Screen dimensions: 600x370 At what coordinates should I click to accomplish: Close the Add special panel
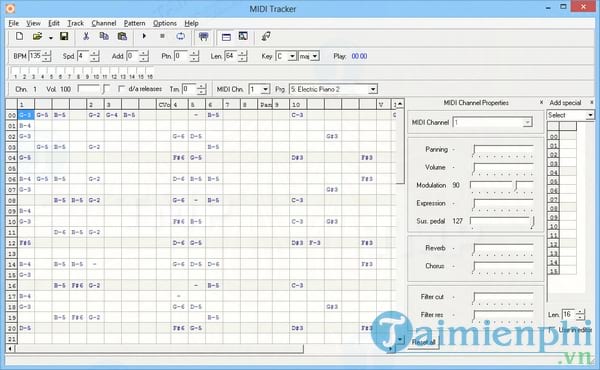coord(592,102)
